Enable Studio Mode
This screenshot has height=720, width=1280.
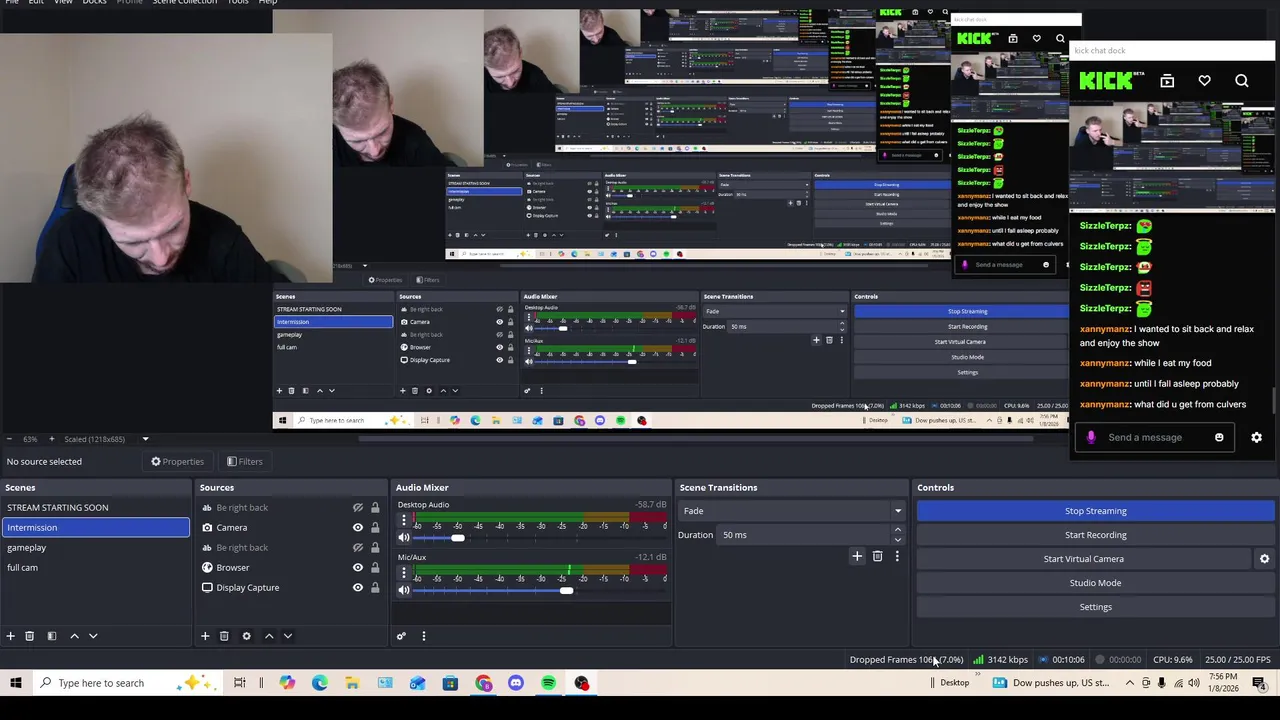coord(1095,583)
